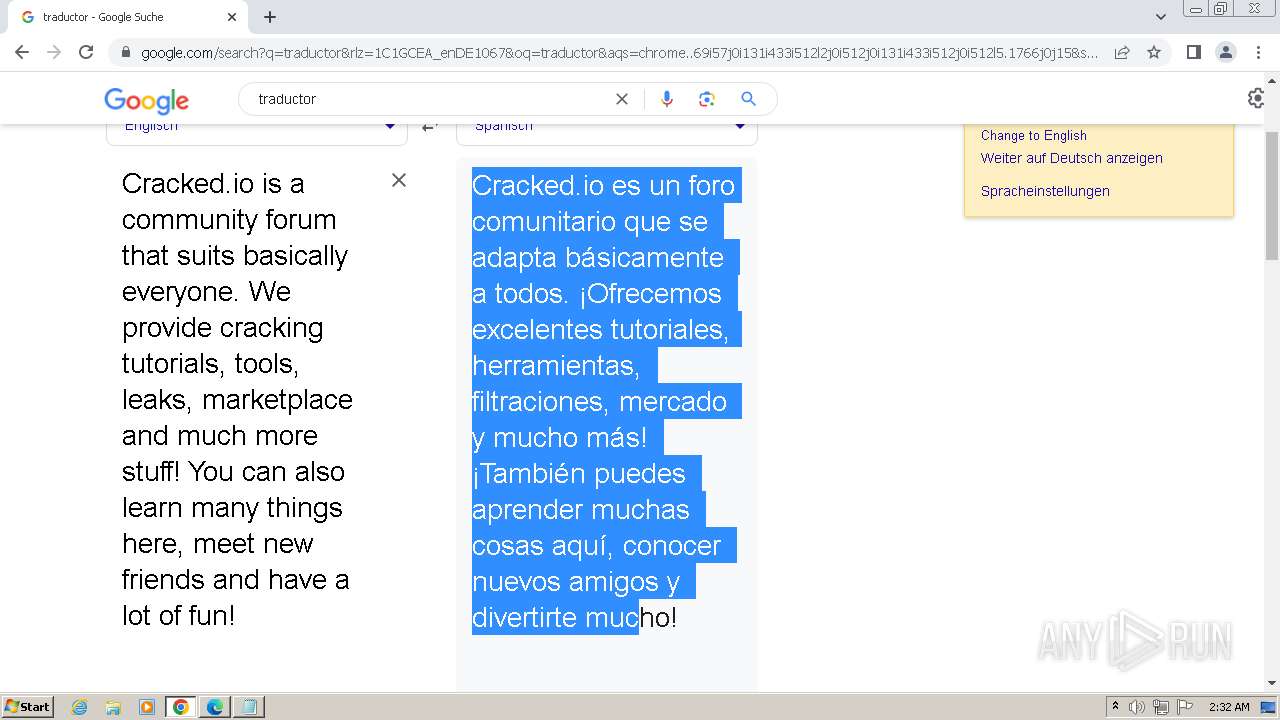Click the show desktop button
The width and height of the screenshot is (1280, 720).
coord(1268,707)
